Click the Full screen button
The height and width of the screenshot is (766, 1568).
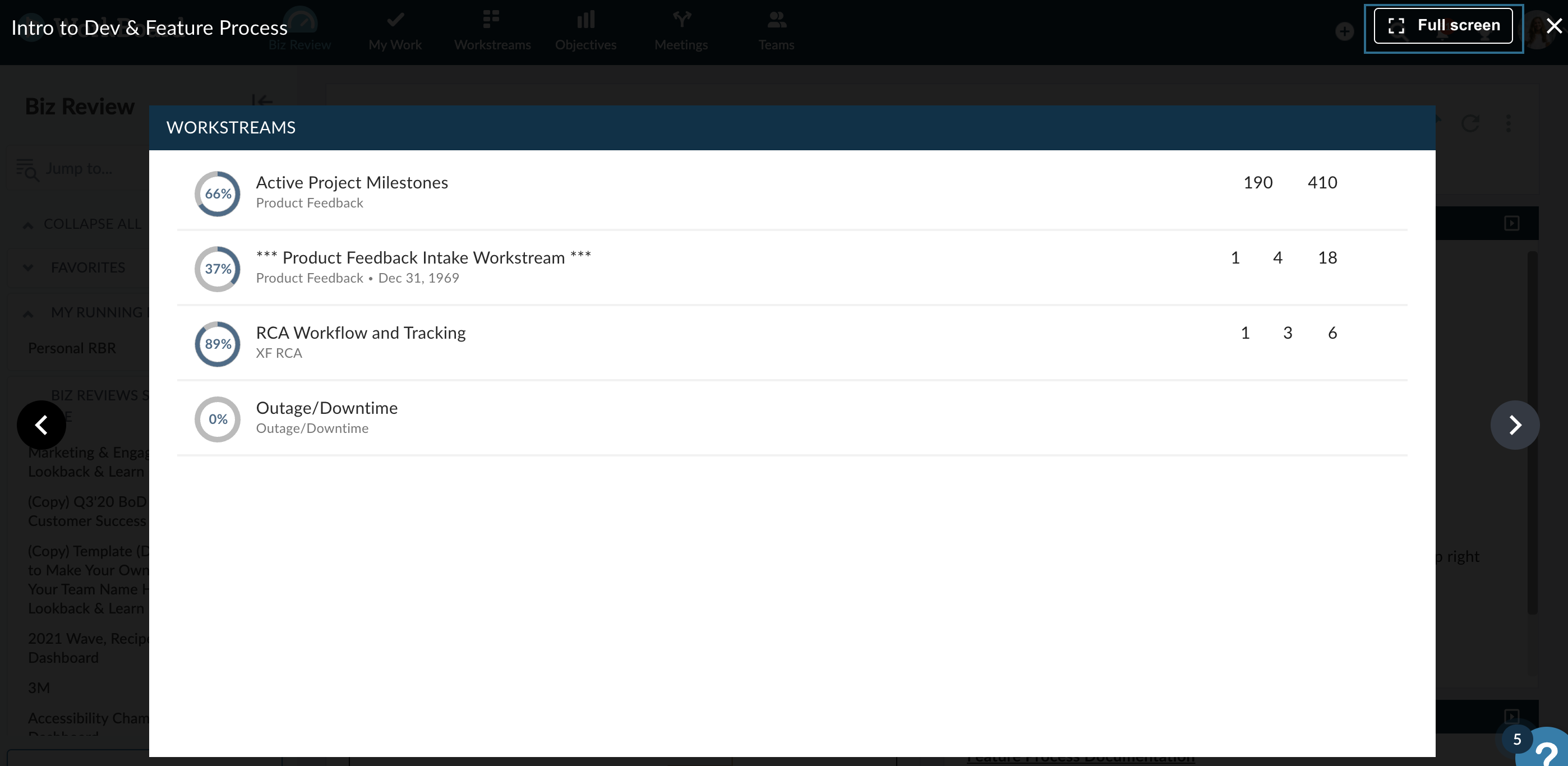[x=1442, y=26]
